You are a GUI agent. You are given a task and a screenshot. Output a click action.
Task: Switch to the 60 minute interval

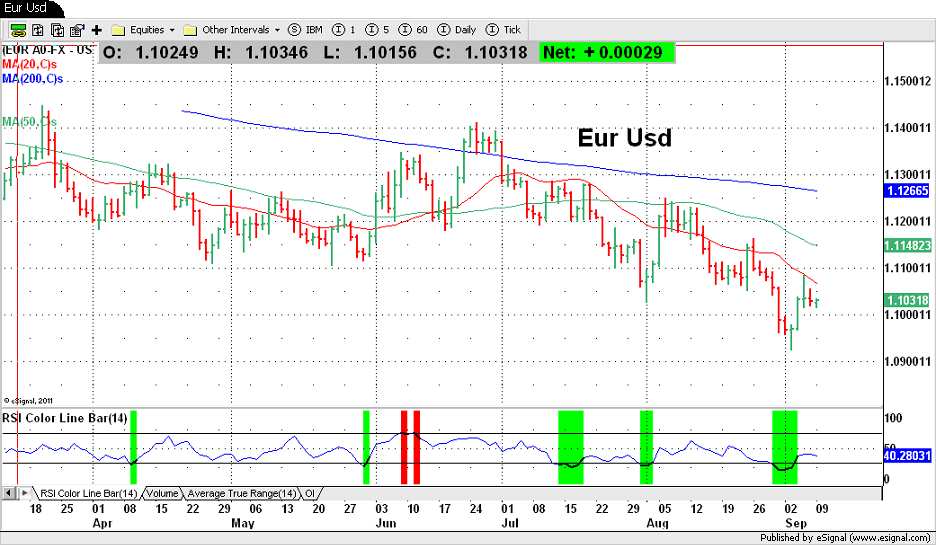point(413,30)
